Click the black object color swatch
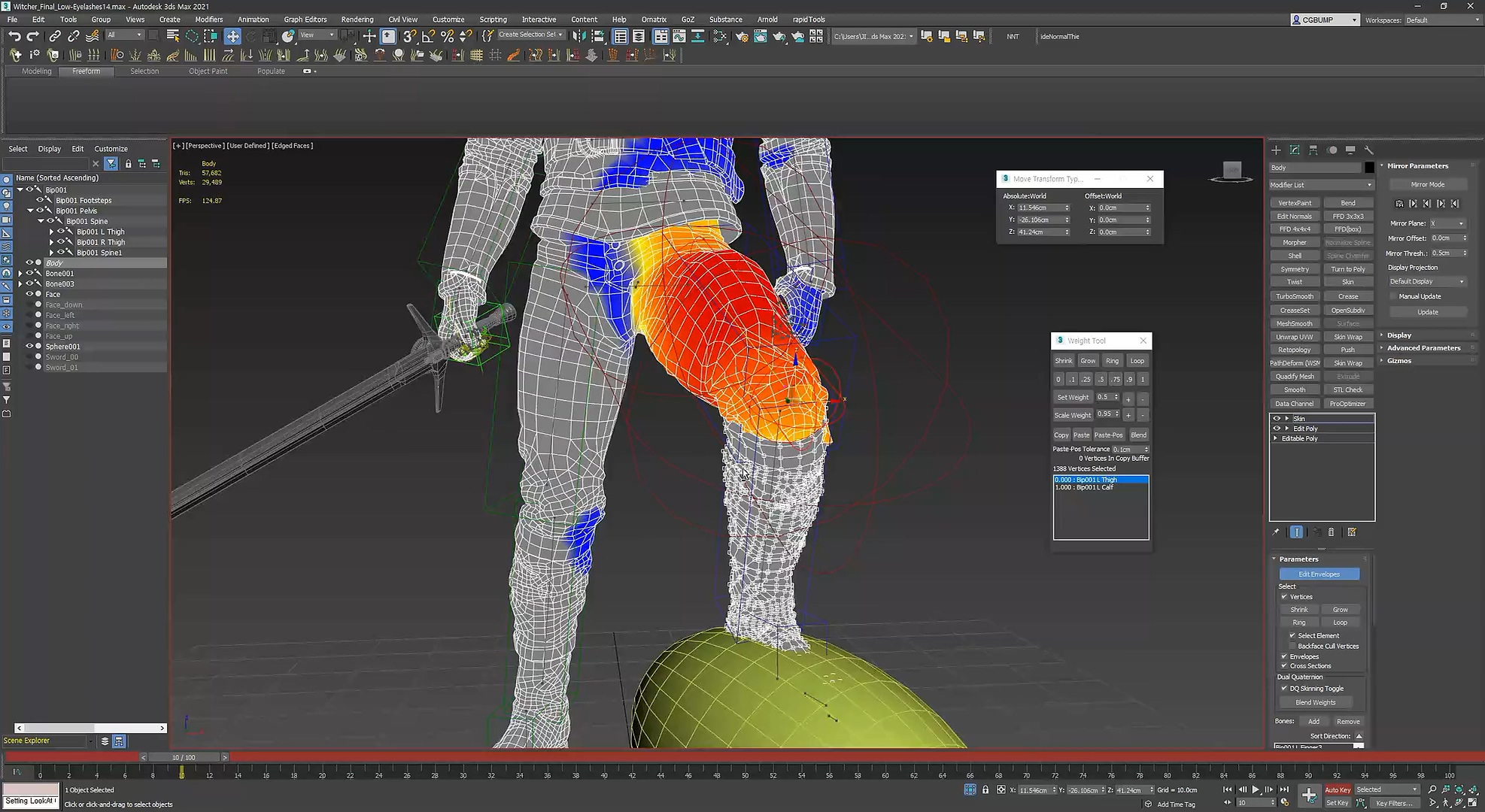This screenshot has width=1485, height=812. (1369, 168)
